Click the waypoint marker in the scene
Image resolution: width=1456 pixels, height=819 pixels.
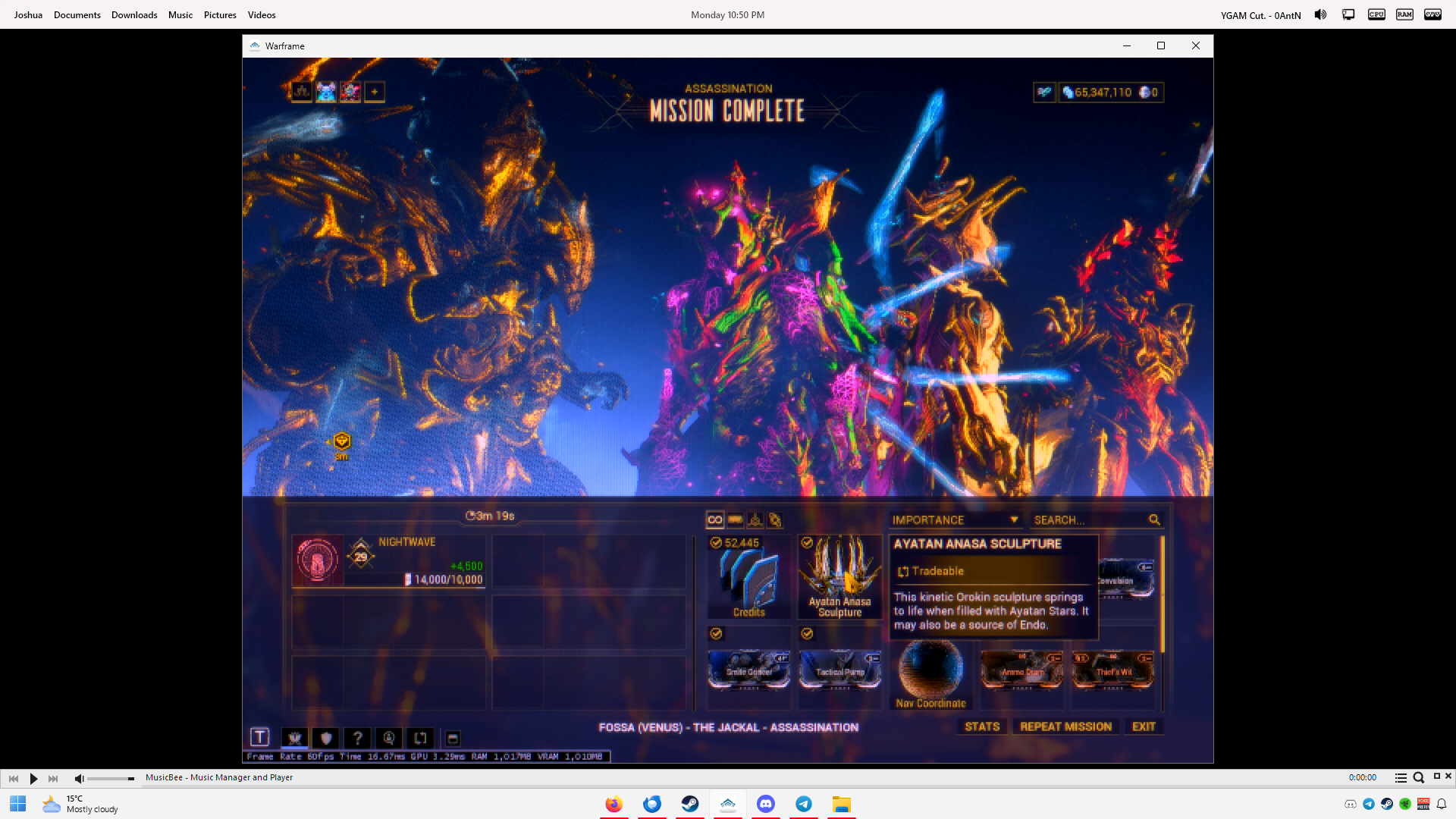(342, 441)
